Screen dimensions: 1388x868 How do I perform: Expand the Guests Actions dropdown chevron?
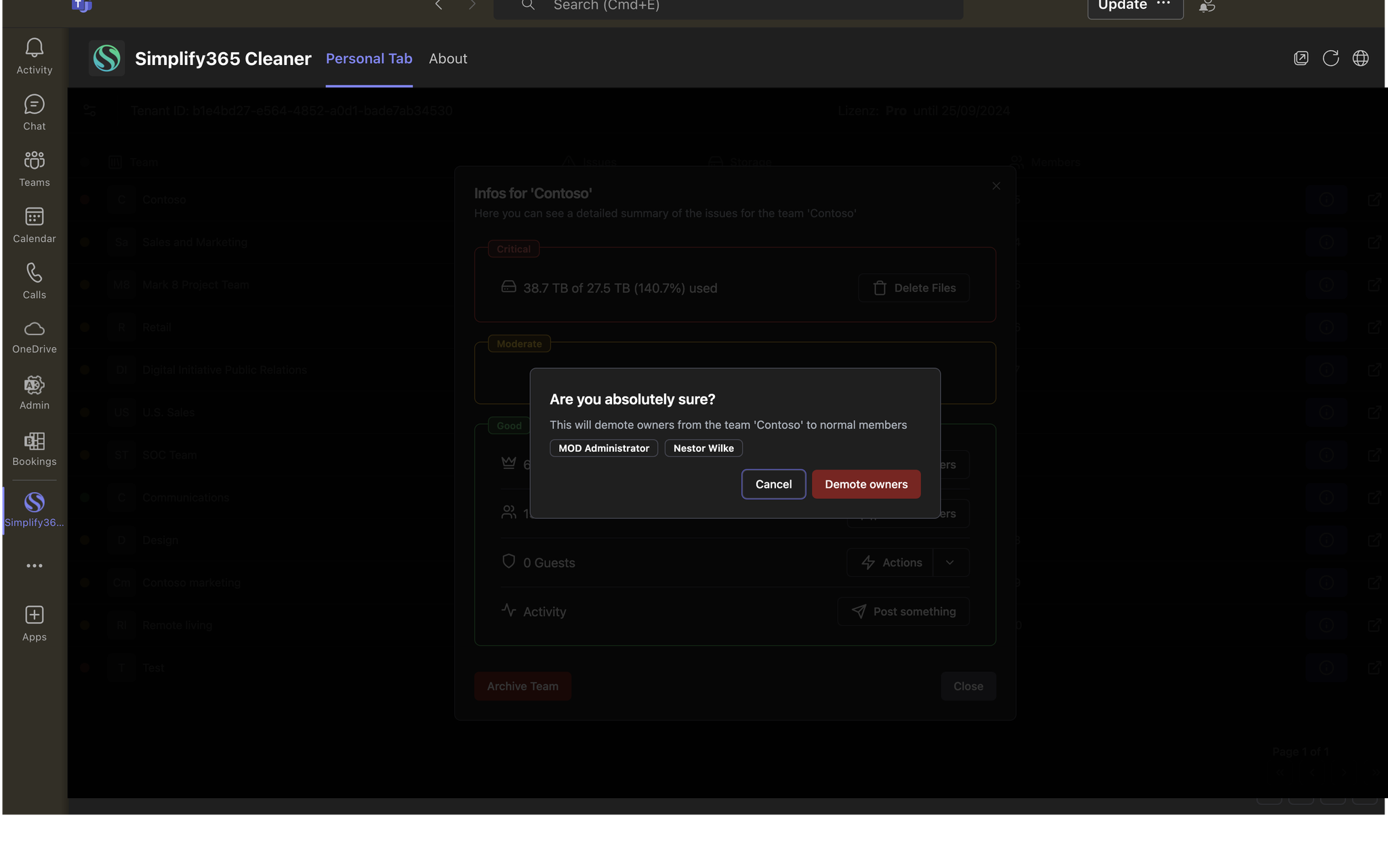(950, 562)
